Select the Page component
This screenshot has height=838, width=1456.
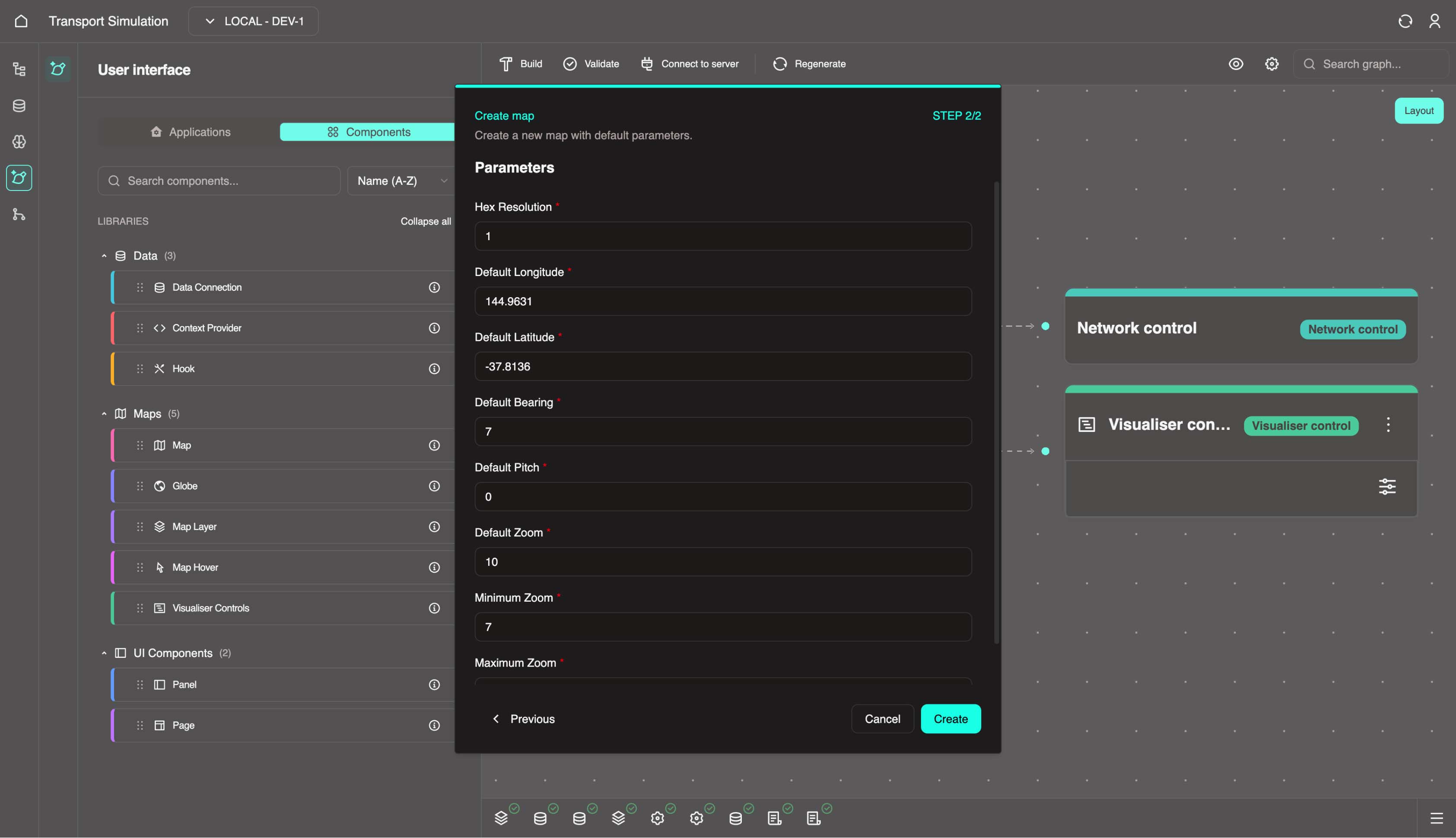(x=282, y=725)
